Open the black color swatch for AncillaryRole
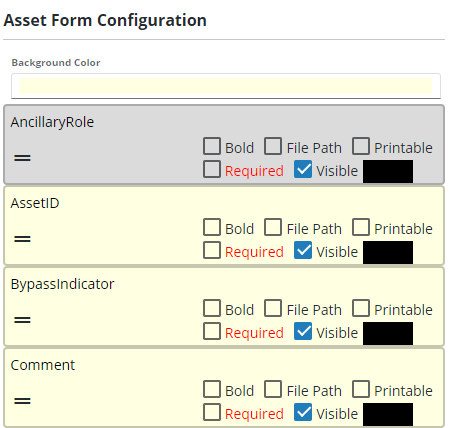The width and height of the screenshot is (451, 428). (388, 171)
